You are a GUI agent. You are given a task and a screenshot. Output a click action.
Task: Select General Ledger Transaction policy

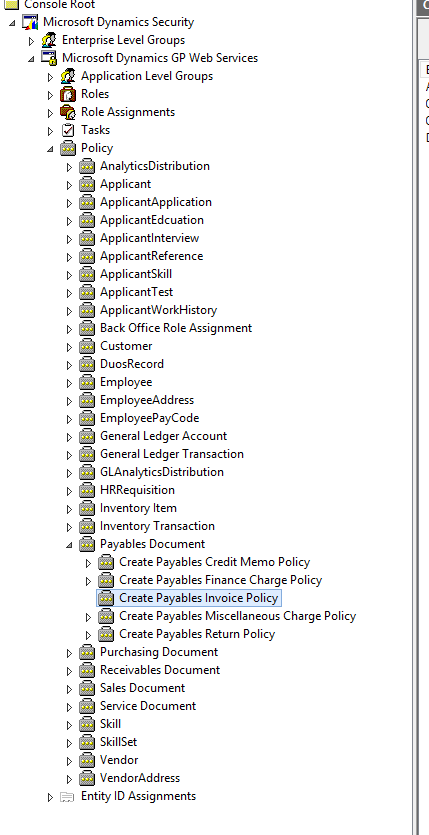(172, 454)
